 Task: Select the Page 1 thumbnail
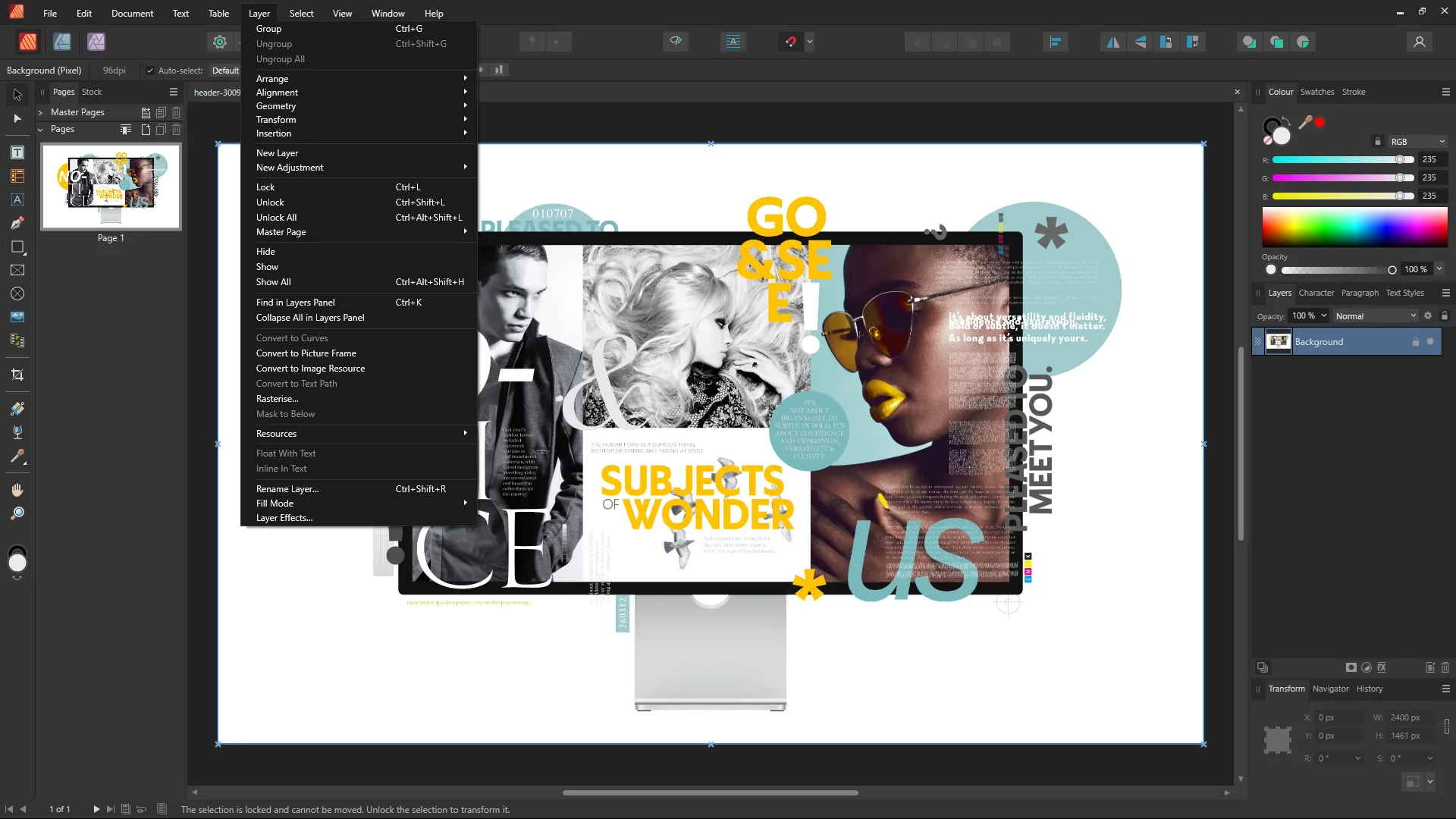pos(111,187)
